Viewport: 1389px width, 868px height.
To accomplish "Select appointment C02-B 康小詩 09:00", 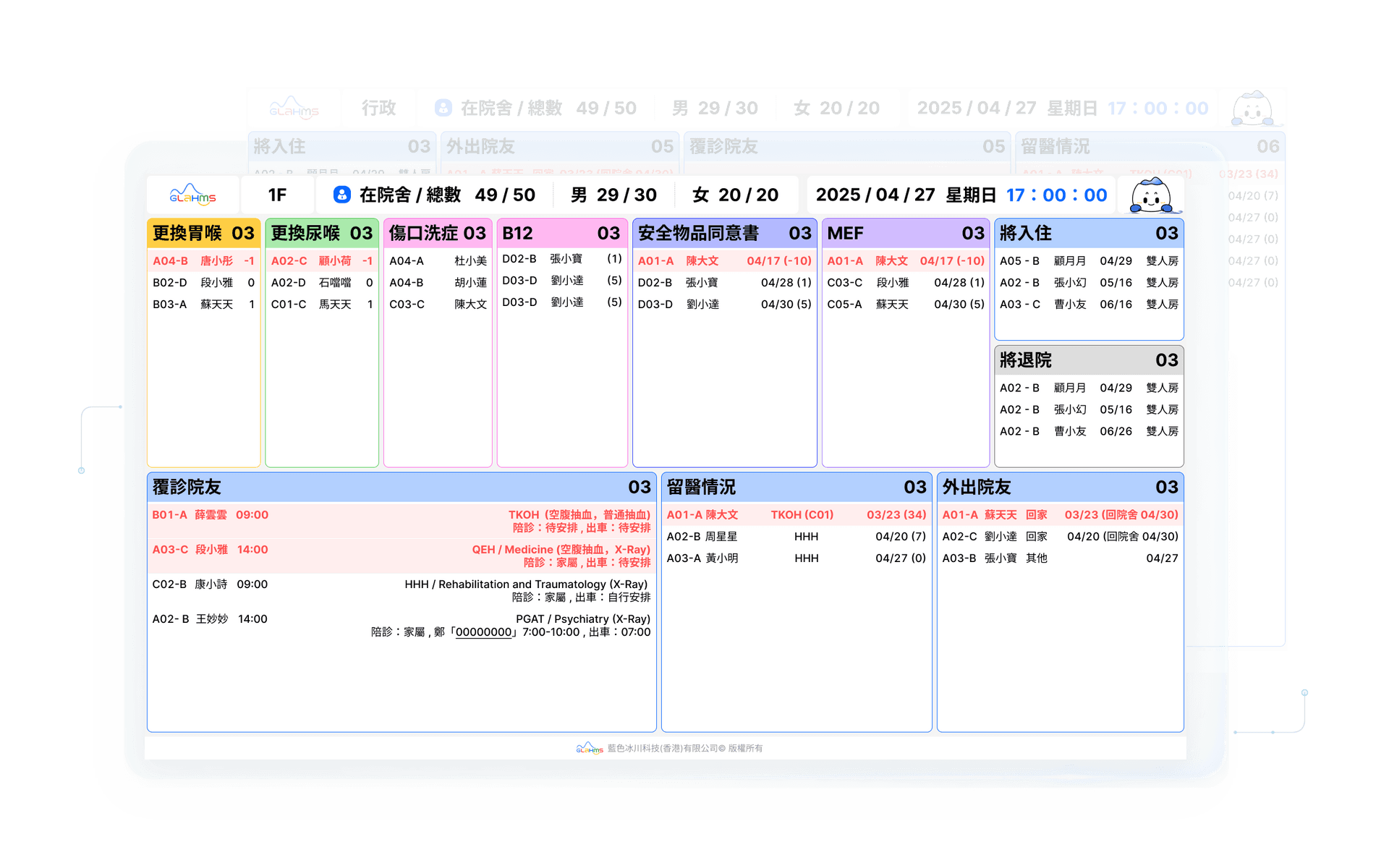I will (x=402, y=590).
